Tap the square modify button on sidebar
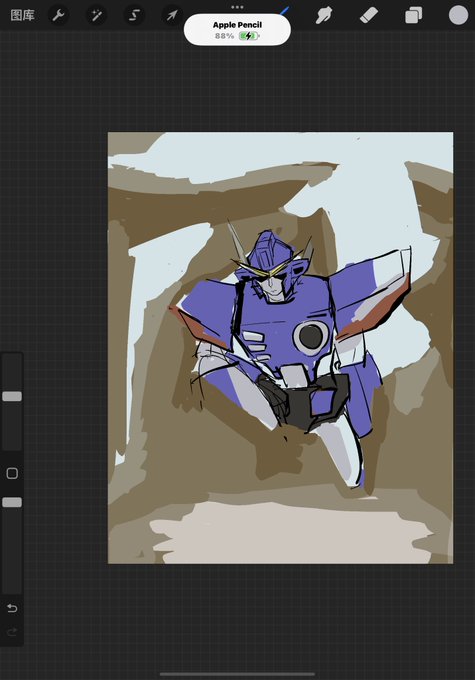The image size is (475, 680). point(12,473)
